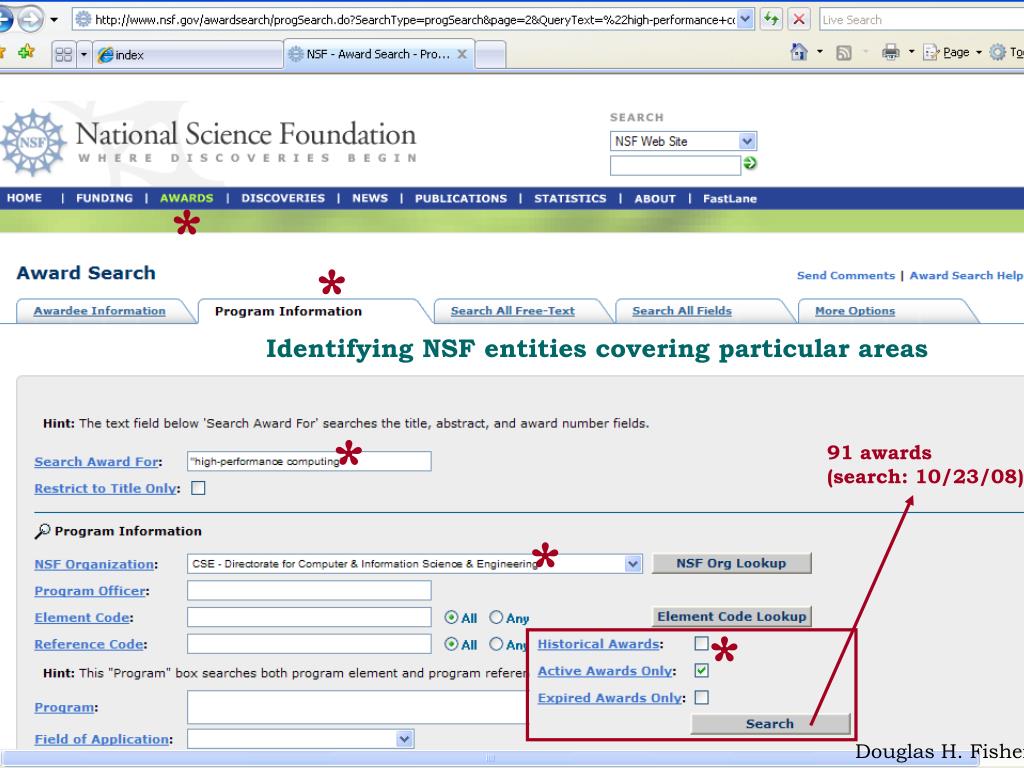Image resolution: width=1024 pixels, height=768 pixels.
Task: Open a new blank browser tab
Action: point(490,55)
